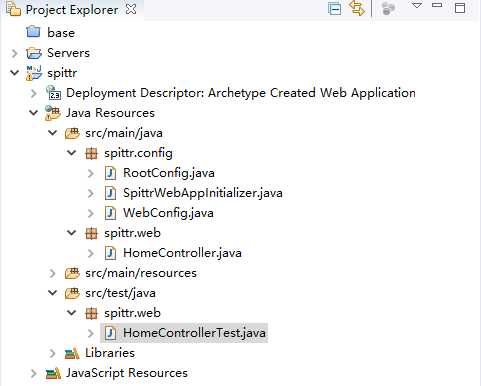Click the spittr Maven project icon
This screenshot has height=386, width=481.
click(x=34, y=73)
